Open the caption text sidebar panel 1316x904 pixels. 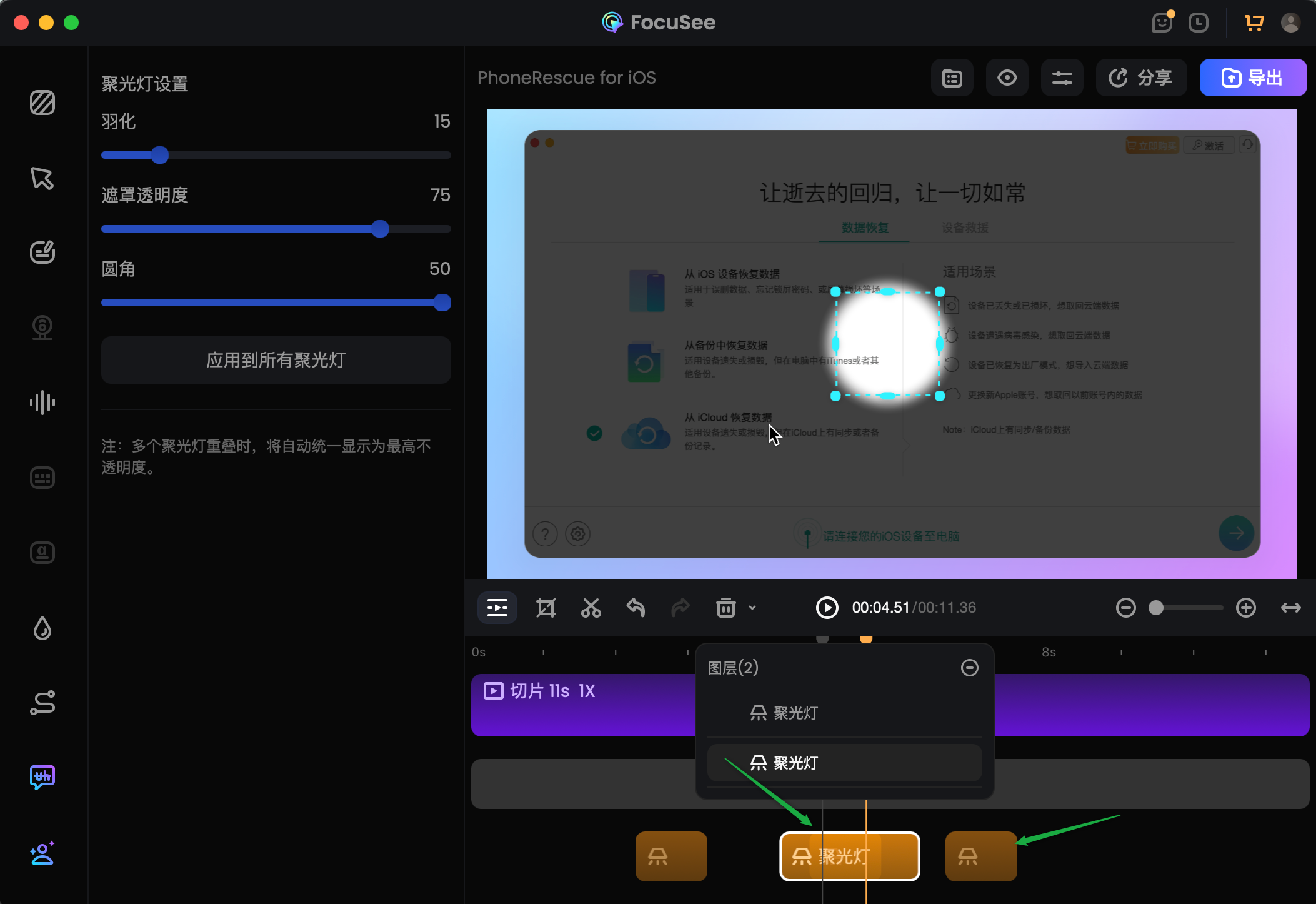tap(42, 553)
